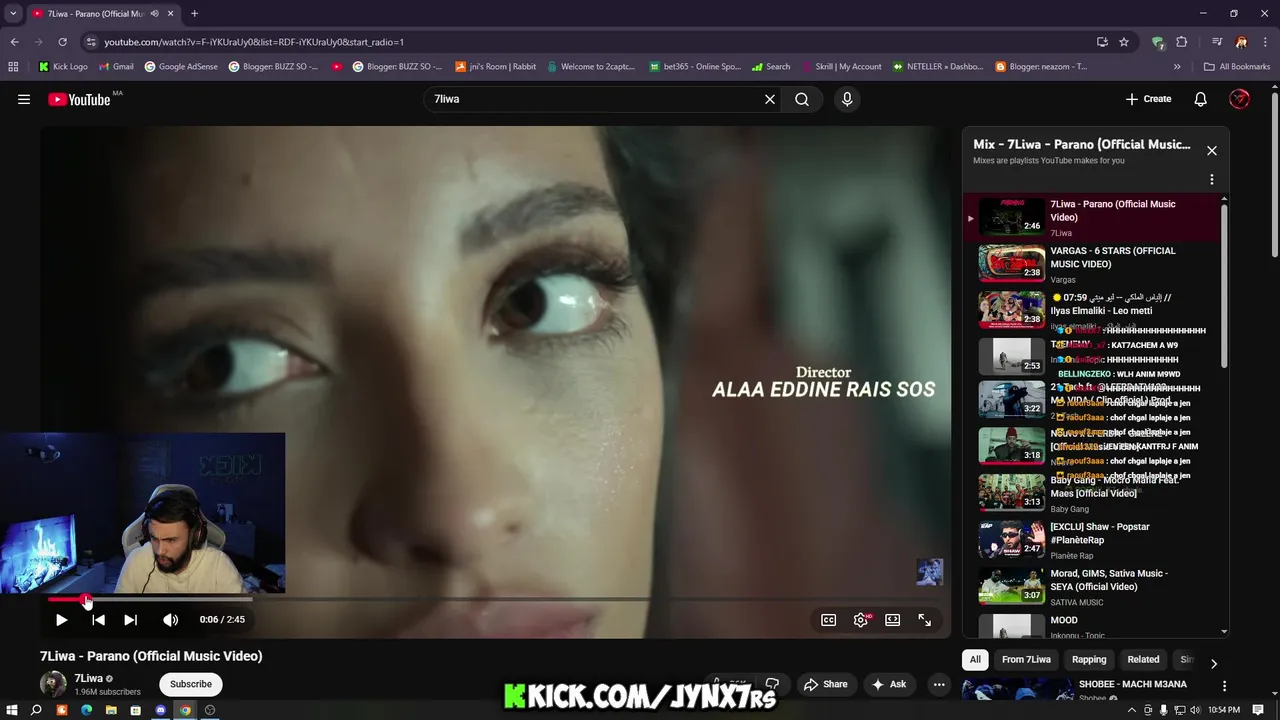This screenshot has height=720, width=1280.
Task: Click the Create button
Action: click(1148, 99)
